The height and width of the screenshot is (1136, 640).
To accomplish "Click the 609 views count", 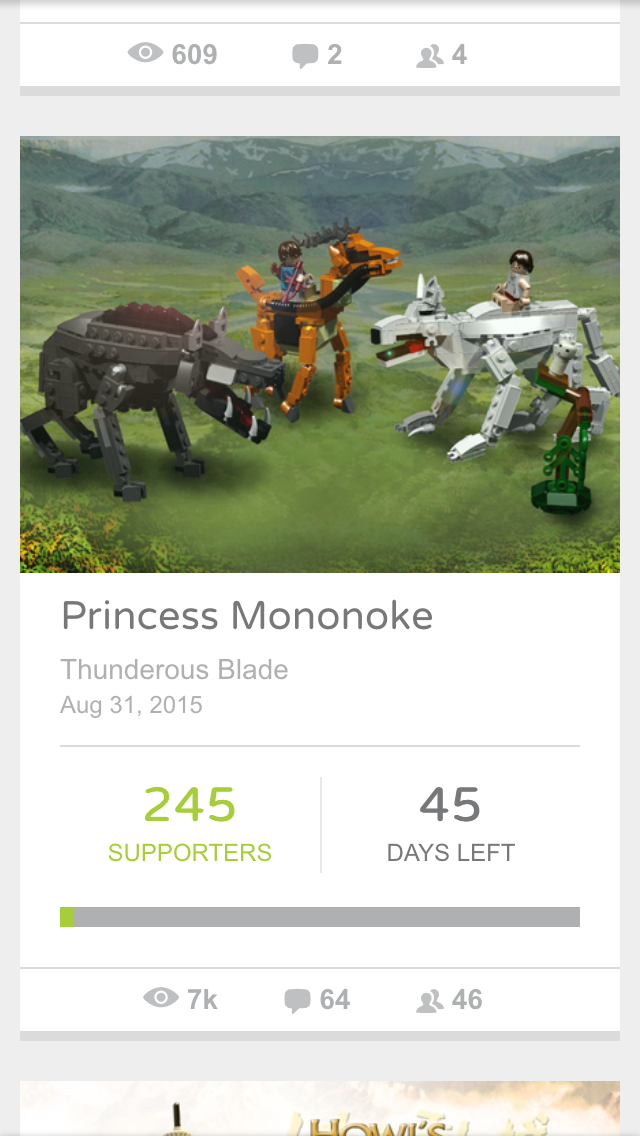I will coord(194,55).
